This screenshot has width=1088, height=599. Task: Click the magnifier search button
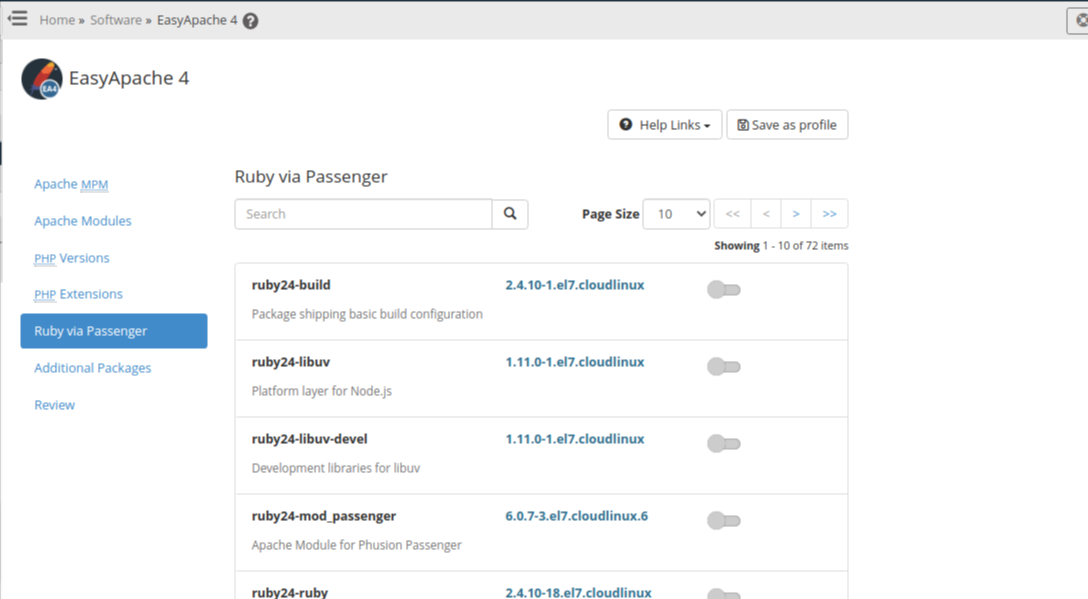click(x=510, y=214)
